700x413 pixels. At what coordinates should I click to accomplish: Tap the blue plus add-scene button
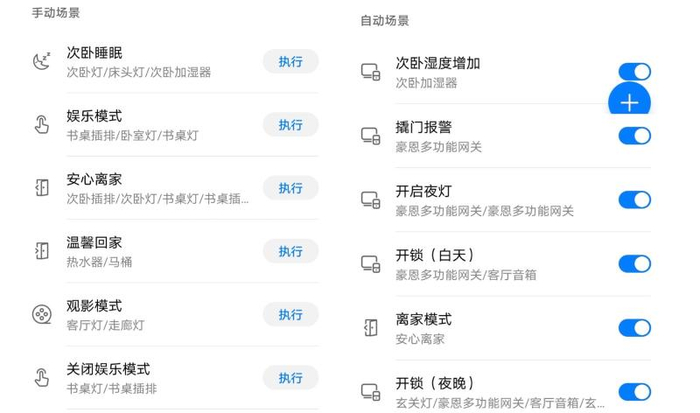(630, 102)
